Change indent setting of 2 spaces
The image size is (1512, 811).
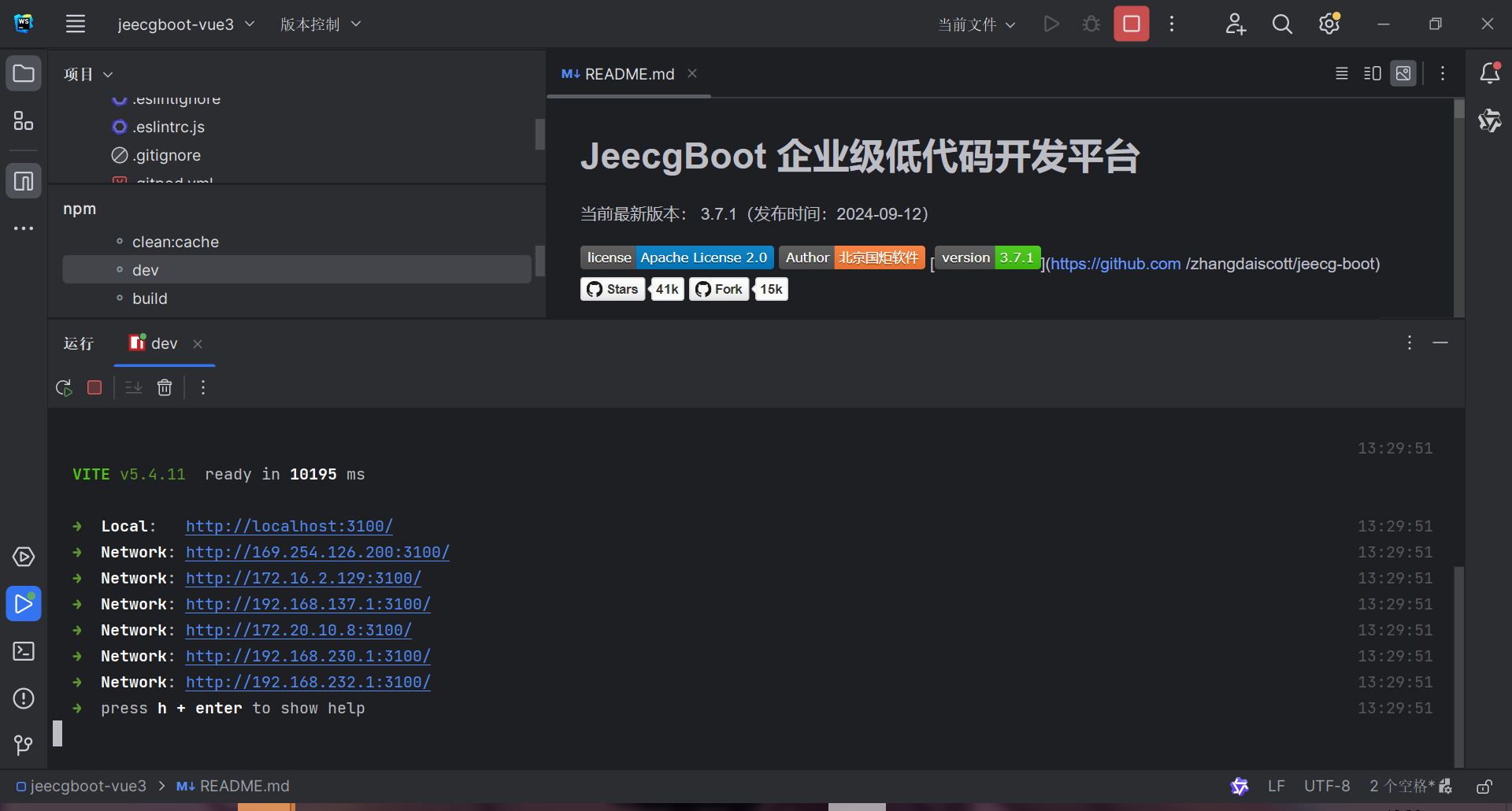coord(1402,786)
